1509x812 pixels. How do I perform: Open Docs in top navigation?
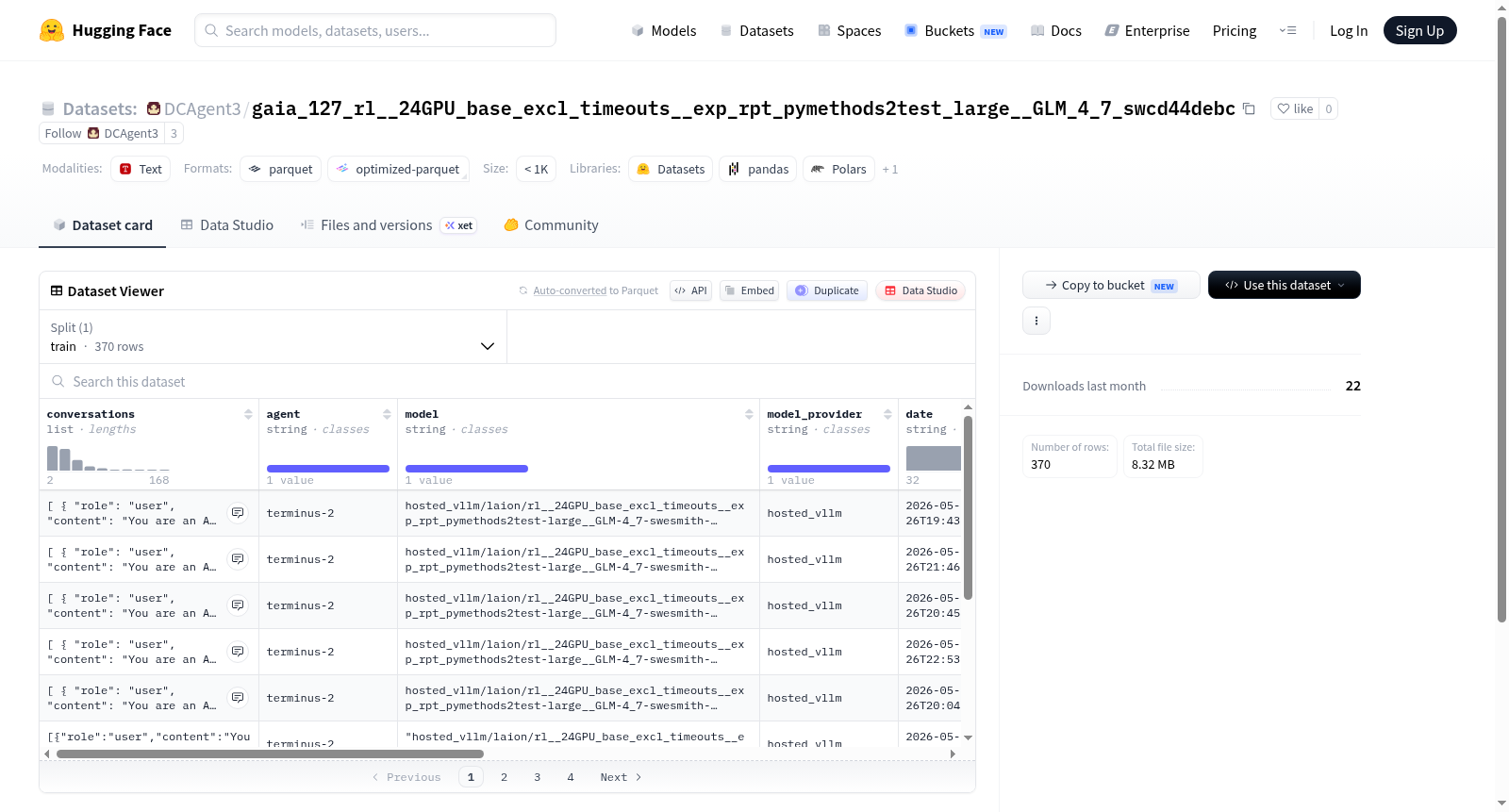[1055, 30]
